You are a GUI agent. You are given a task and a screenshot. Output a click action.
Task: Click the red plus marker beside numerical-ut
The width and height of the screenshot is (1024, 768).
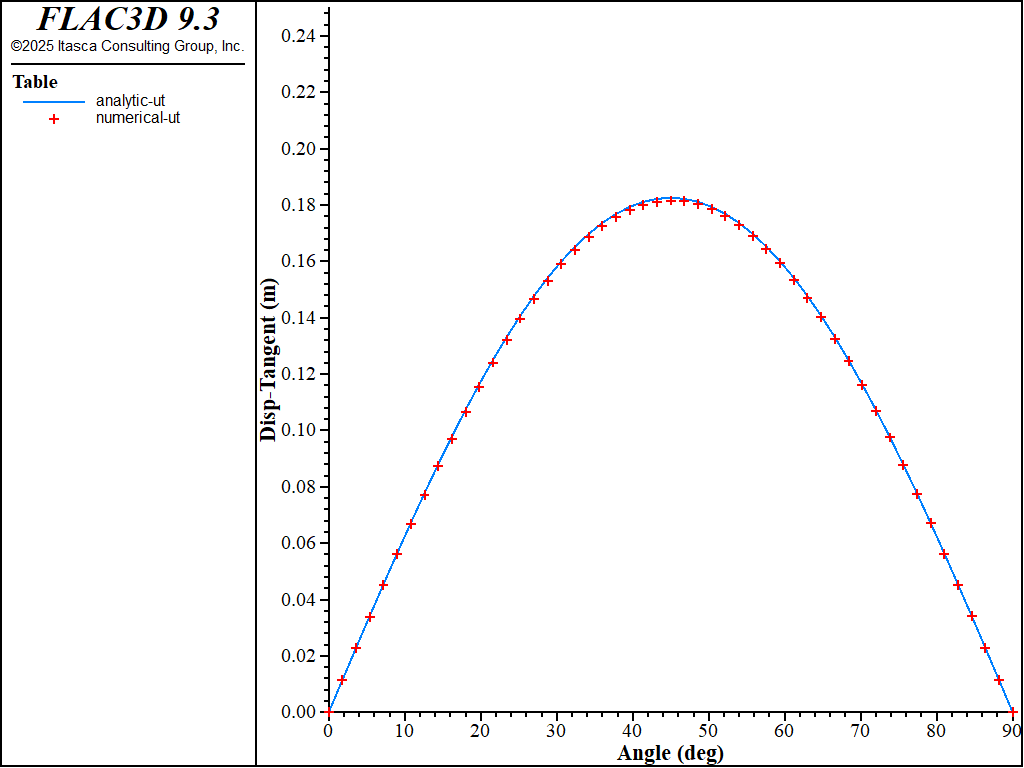(x=54, y=118)
